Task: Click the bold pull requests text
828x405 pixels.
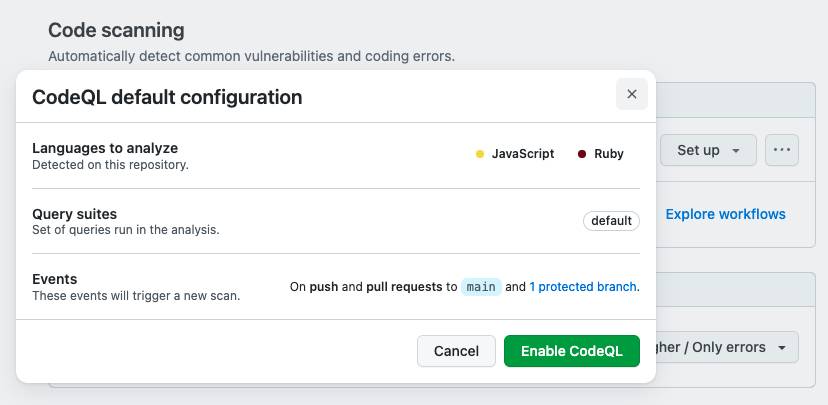Action: 404,286
